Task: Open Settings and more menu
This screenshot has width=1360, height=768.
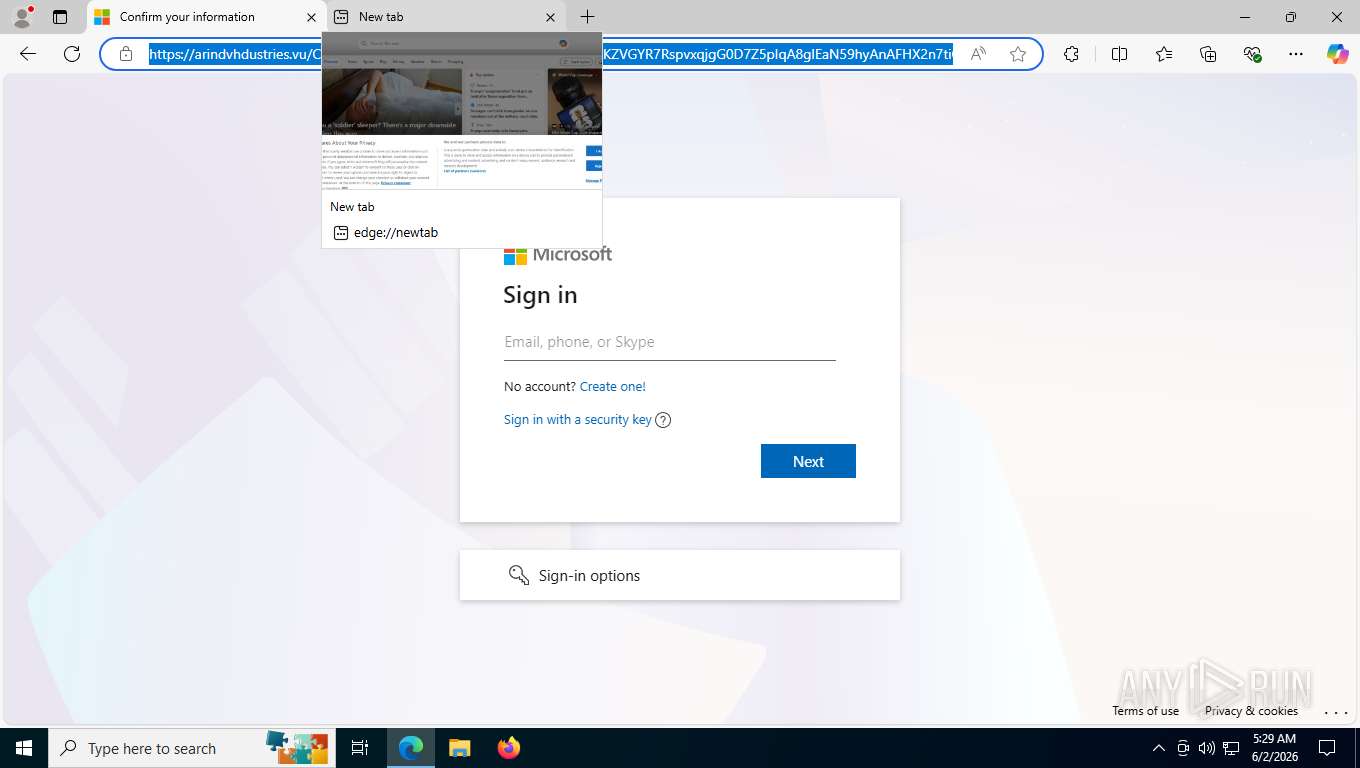Action: point(1296,54)
